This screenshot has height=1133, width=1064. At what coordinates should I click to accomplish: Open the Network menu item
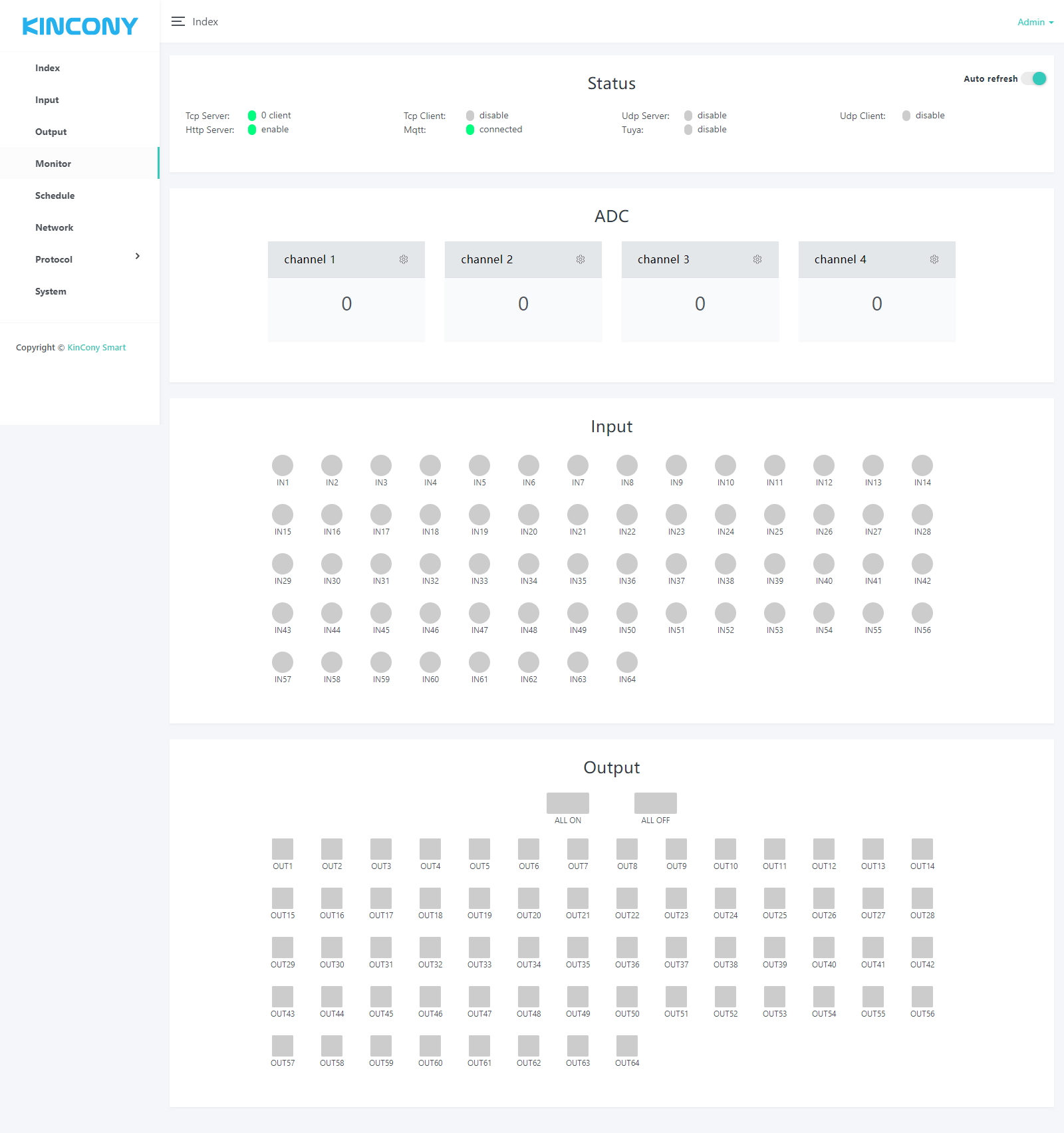[x=55, y=227]
